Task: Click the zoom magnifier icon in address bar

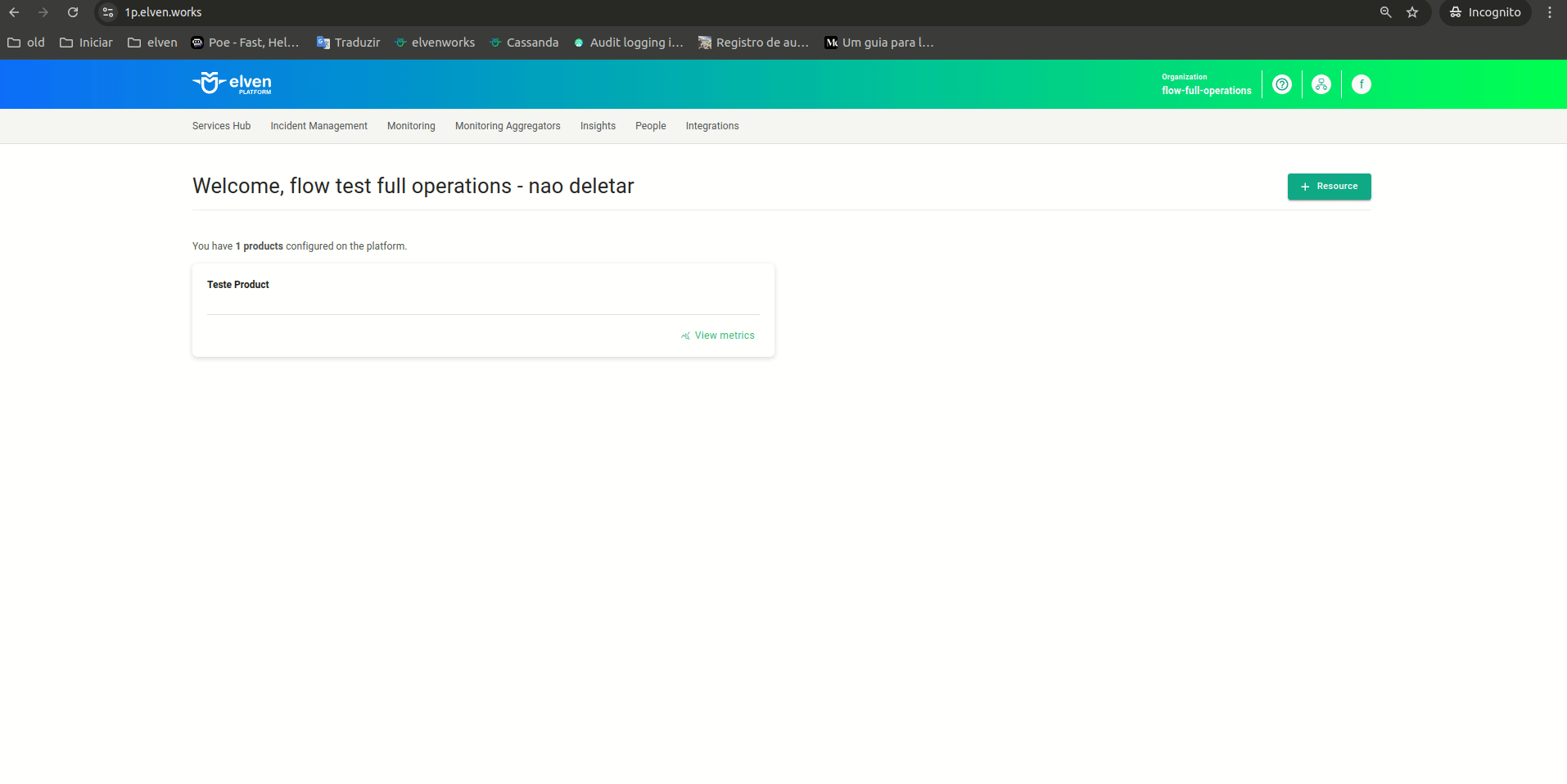Action: pyautogui.click(x=1385, y=12)
